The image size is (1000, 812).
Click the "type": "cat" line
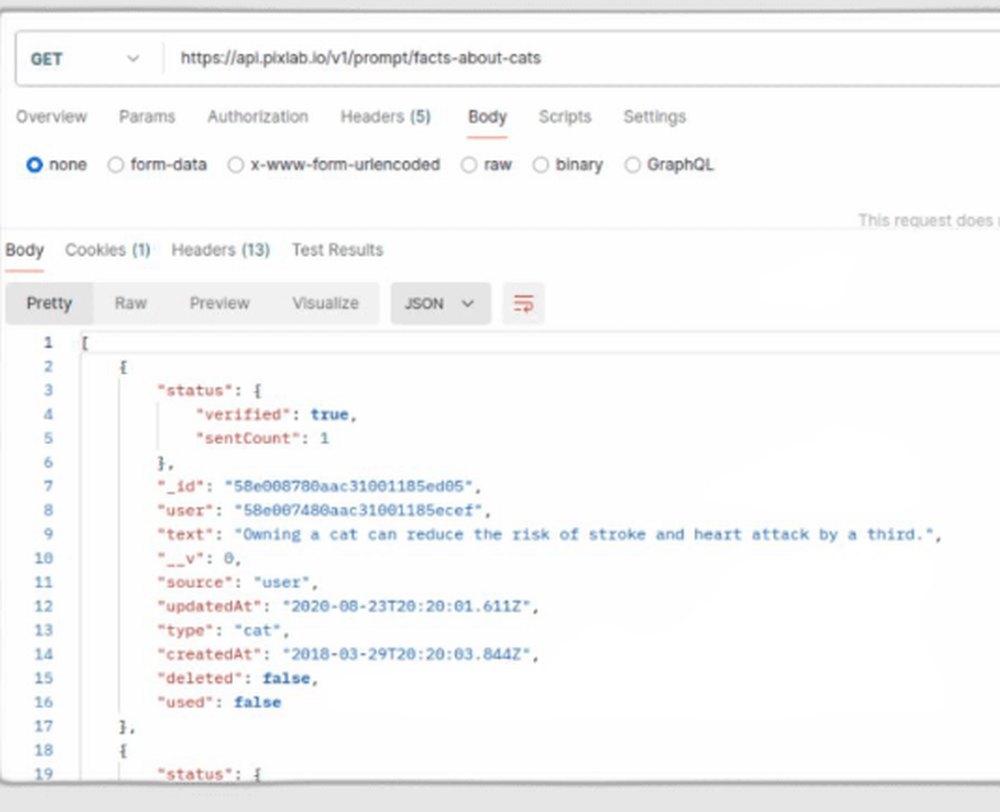[x=223, y=630]
